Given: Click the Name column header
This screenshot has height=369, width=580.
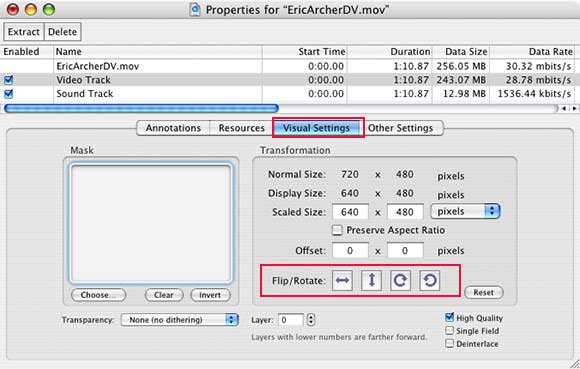Looking at the screenshot, I should pos(158,51).
